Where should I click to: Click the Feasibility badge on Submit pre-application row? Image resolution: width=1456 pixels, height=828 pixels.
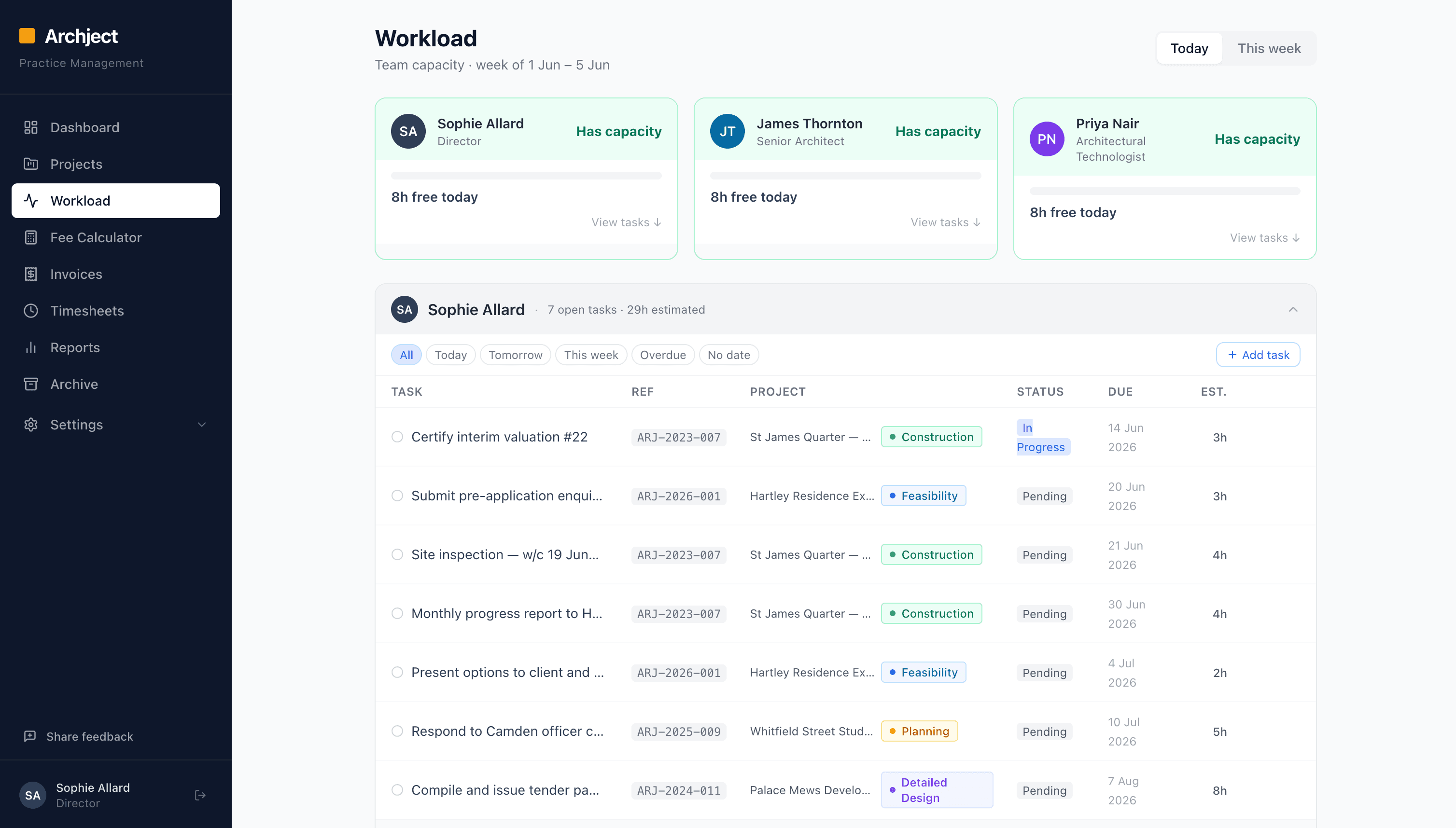coord(923,496)
